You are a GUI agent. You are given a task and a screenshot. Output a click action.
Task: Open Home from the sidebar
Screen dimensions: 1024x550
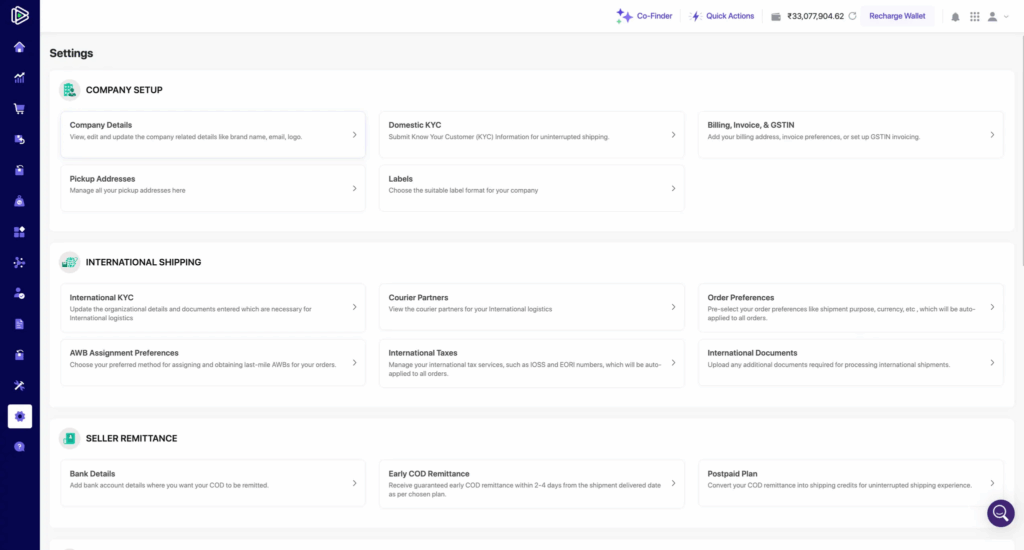tap(19, 47)
